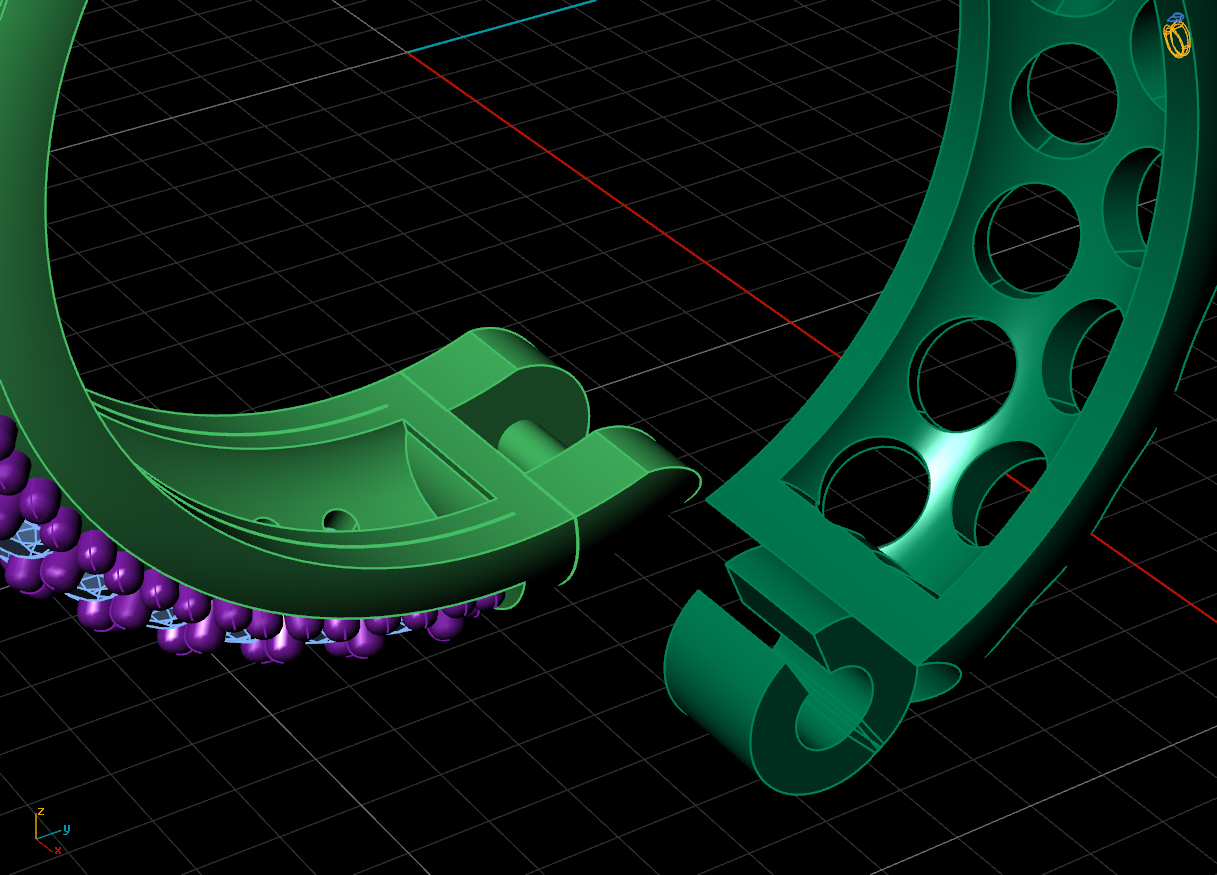Click the cyan Y label on the axis gizmo
The height and width of the screenshot is (875, 1217).
[x=67, y=829]
